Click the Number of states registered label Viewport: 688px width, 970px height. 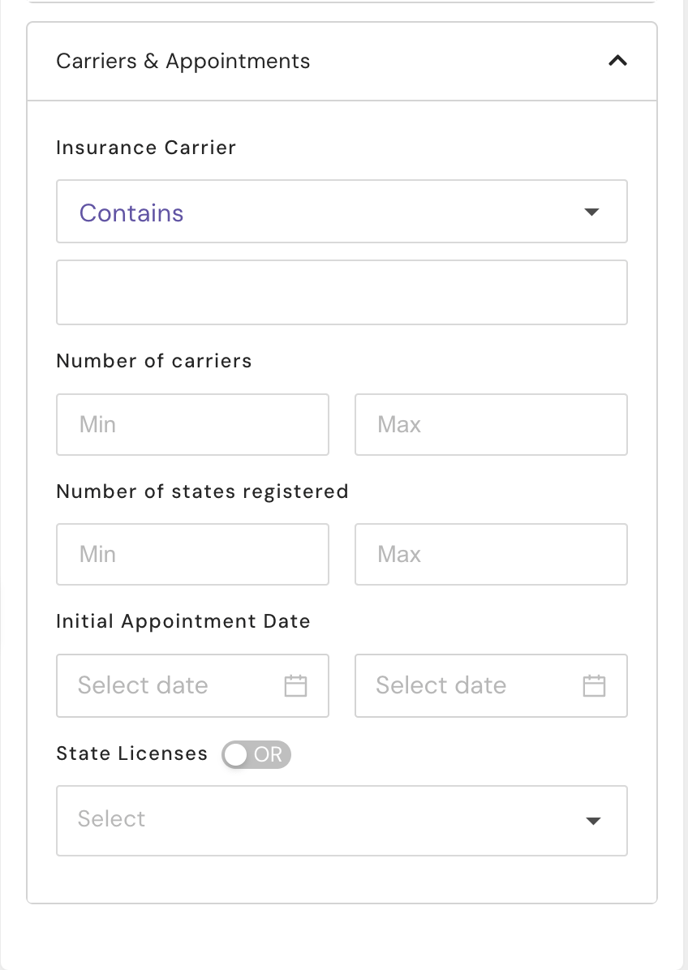(202, 492)
